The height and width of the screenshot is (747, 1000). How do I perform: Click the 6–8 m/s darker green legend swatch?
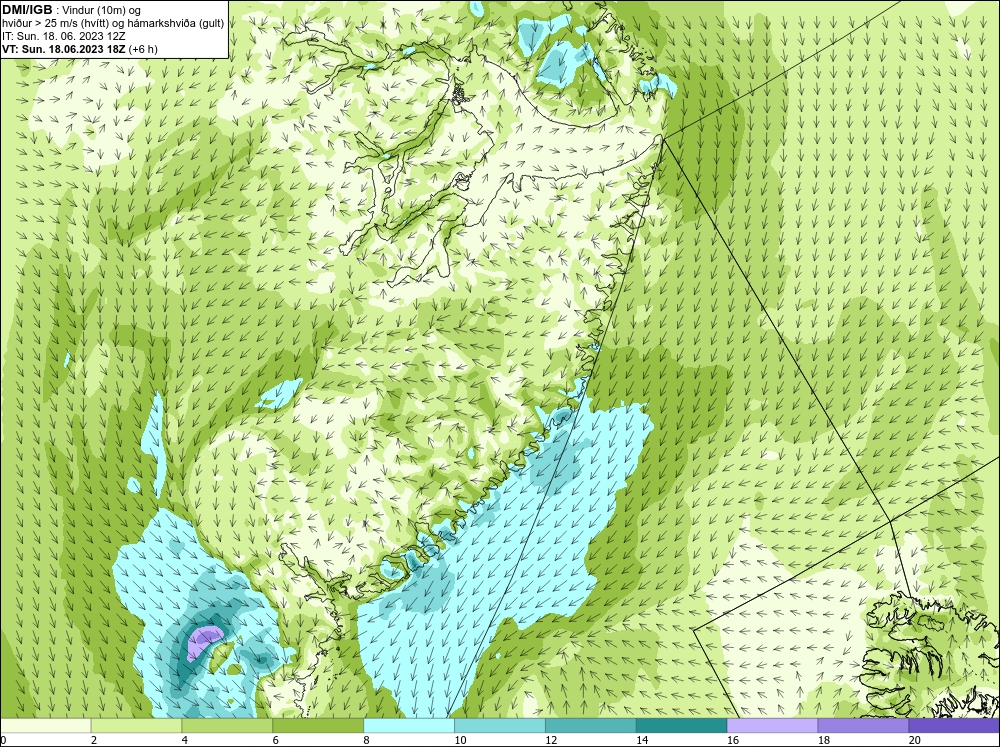pyautogui.click(x=318, y=726)
